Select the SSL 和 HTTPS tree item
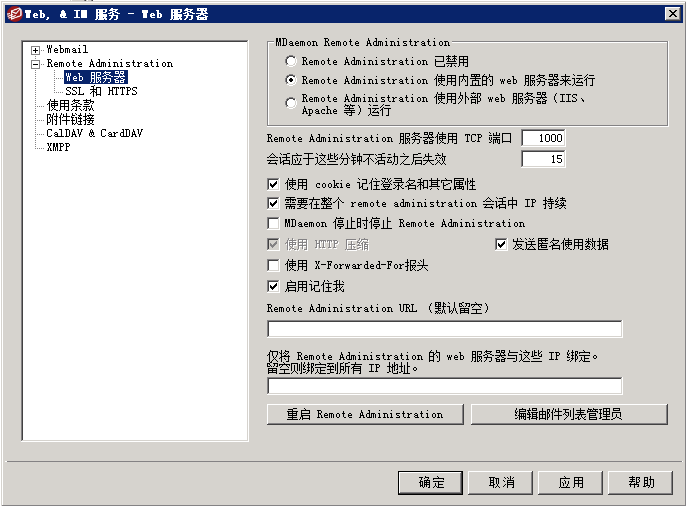The width and height of the screenshot is (686, 506). click(x=101, y=91)
